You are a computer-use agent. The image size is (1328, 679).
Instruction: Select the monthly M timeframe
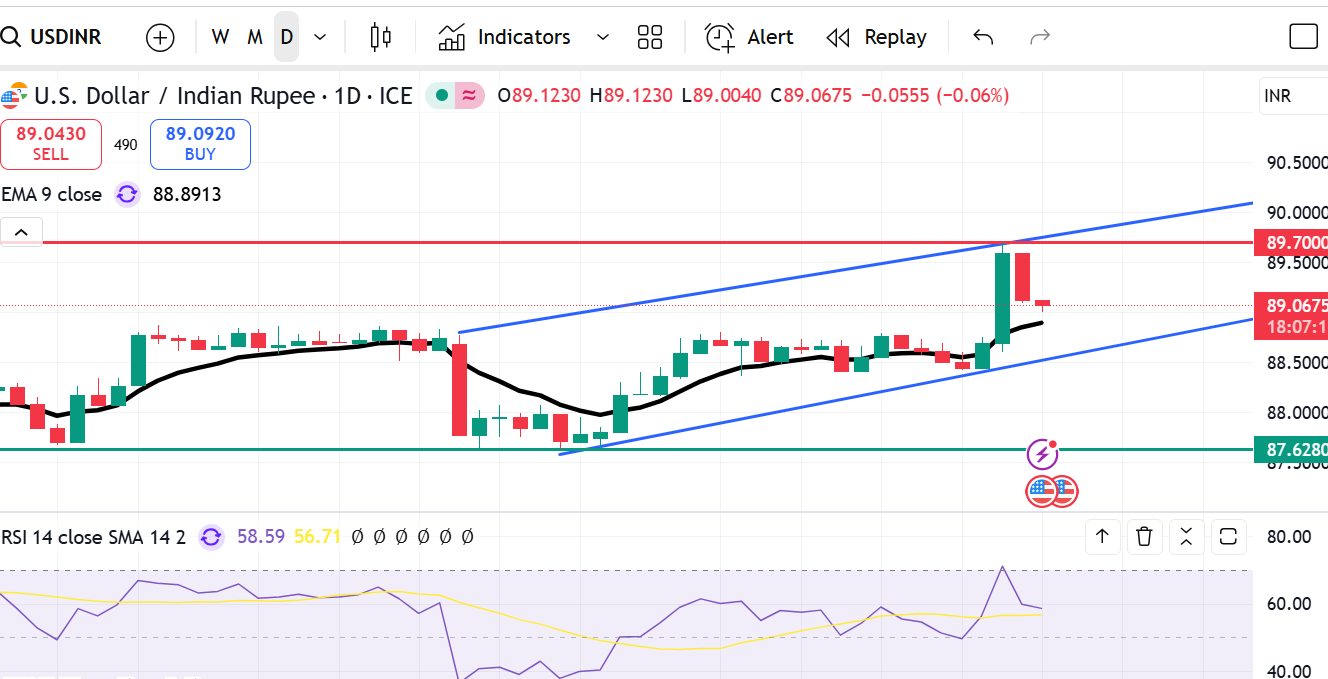coord(255,38)
